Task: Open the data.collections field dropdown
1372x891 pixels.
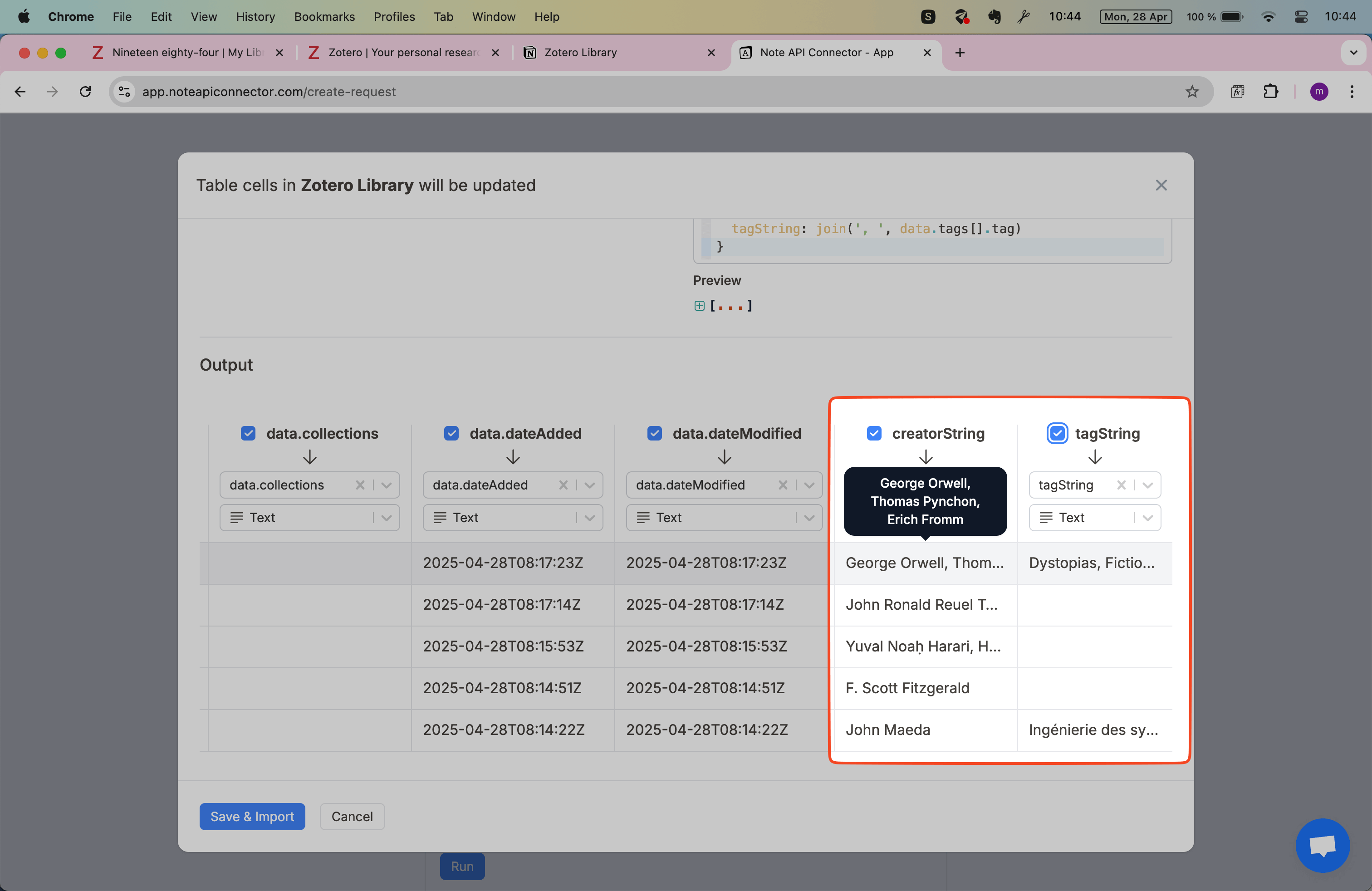Action: (x=386, y=485)
